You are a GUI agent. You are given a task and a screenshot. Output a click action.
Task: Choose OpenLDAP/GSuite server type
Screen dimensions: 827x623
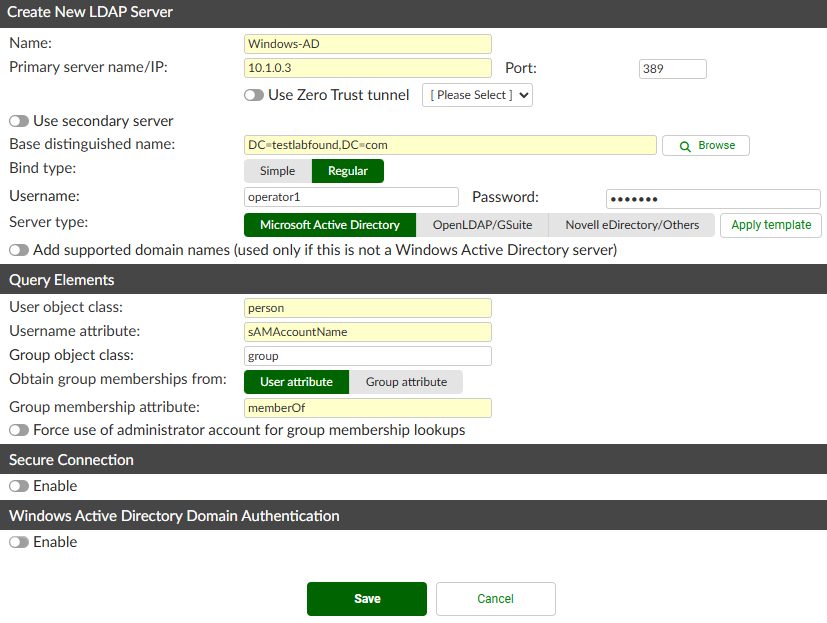(x=483, y=225)
